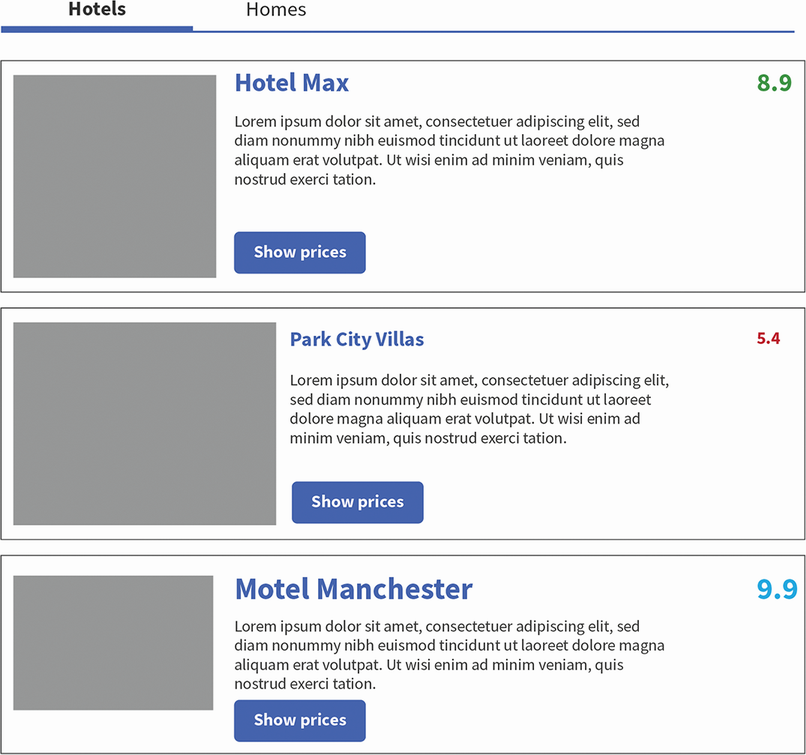
Task: Open the Hotel Max title link
Action: [x=292, y=83]
